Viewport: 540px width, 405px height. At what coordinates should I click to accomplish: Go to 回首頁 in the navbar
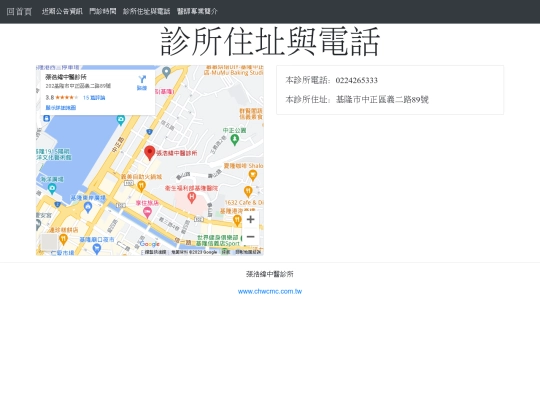(19, 11)
